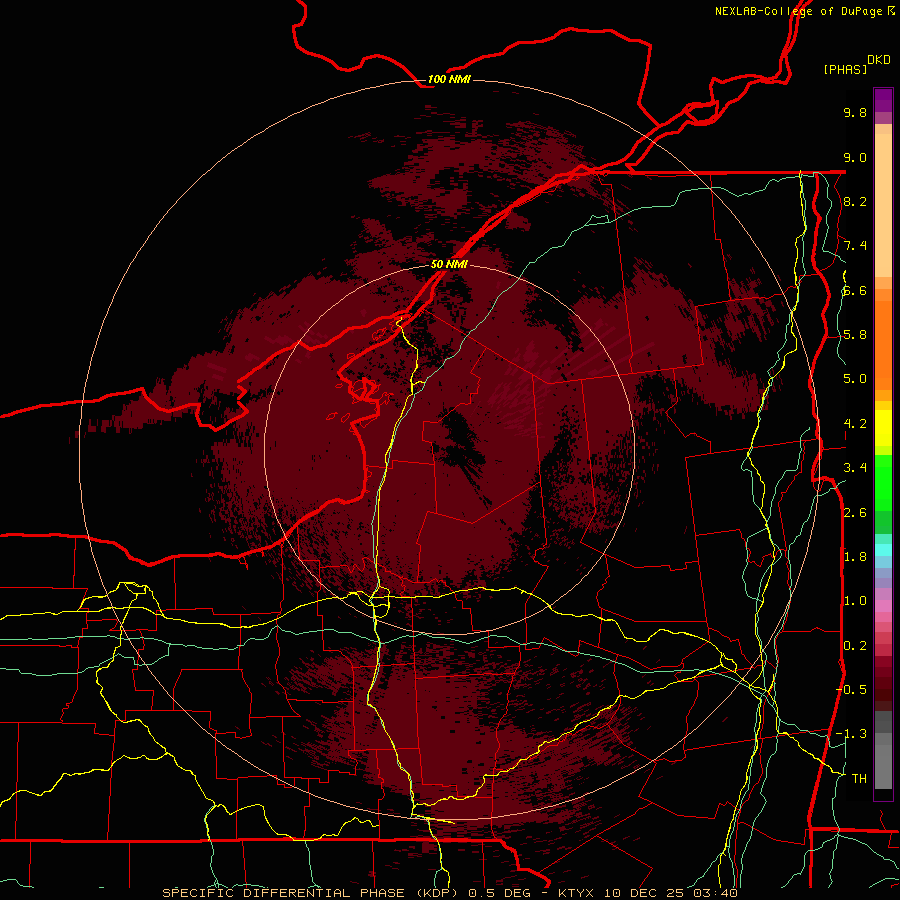900x900 pixels.
Task: Pick the purple top of the color bar
Action: (x=883, y=100)
